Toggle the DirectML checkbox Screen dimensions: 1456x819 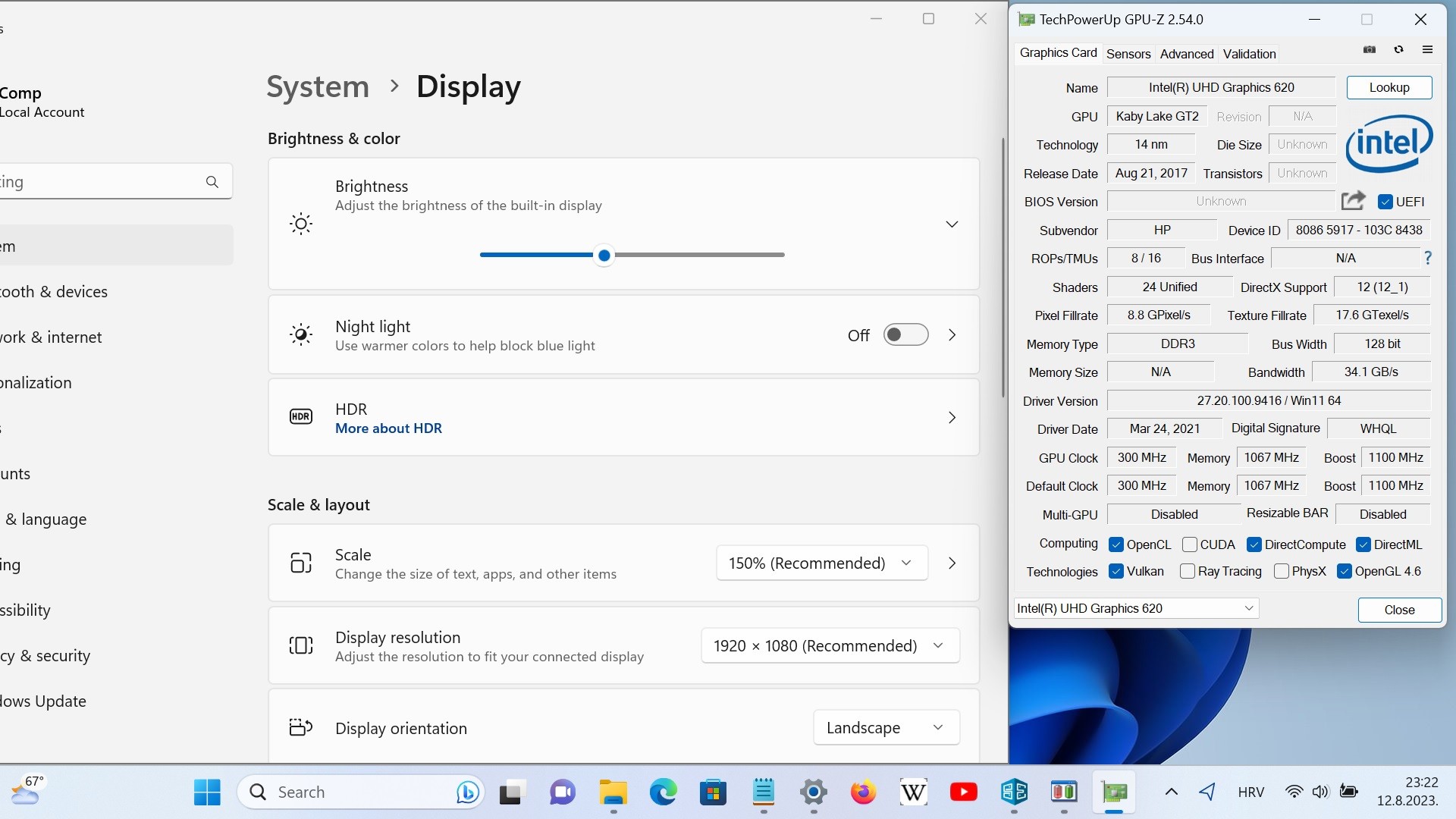1363,544
